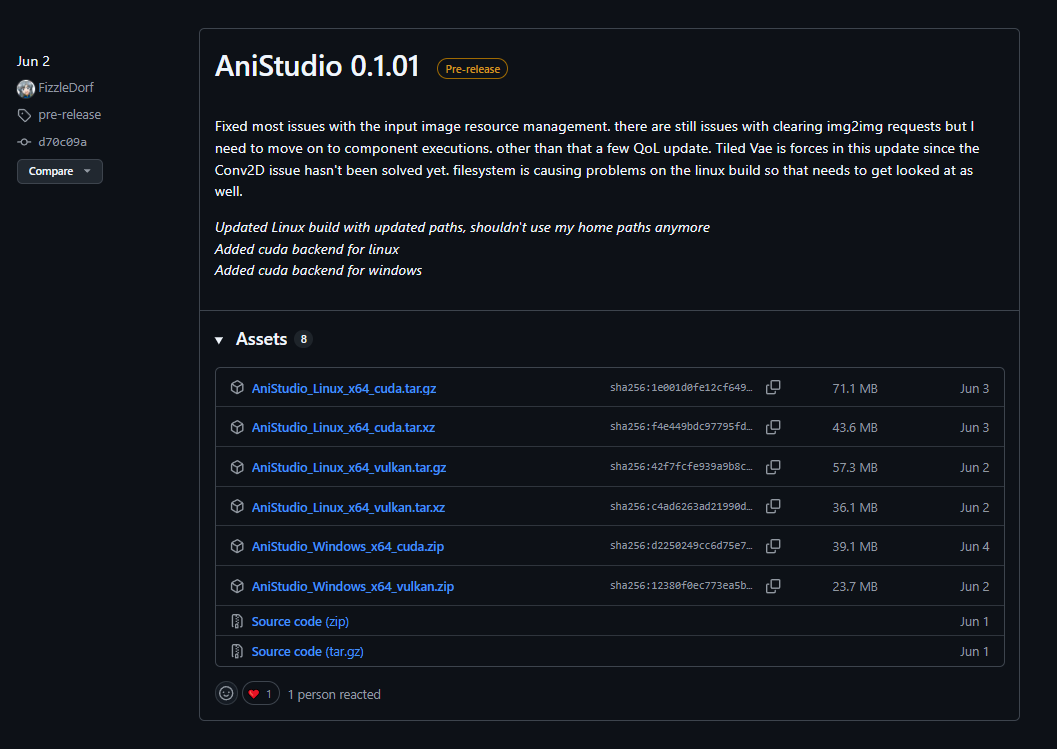Open commit d70c09a

[62, 142]
